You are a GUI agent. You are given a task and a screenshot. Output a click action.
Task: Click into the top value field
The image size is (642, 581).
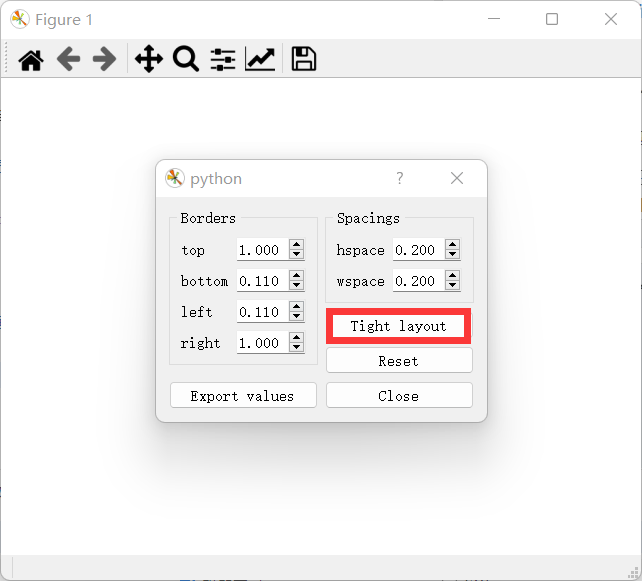[x=263, y=249]
